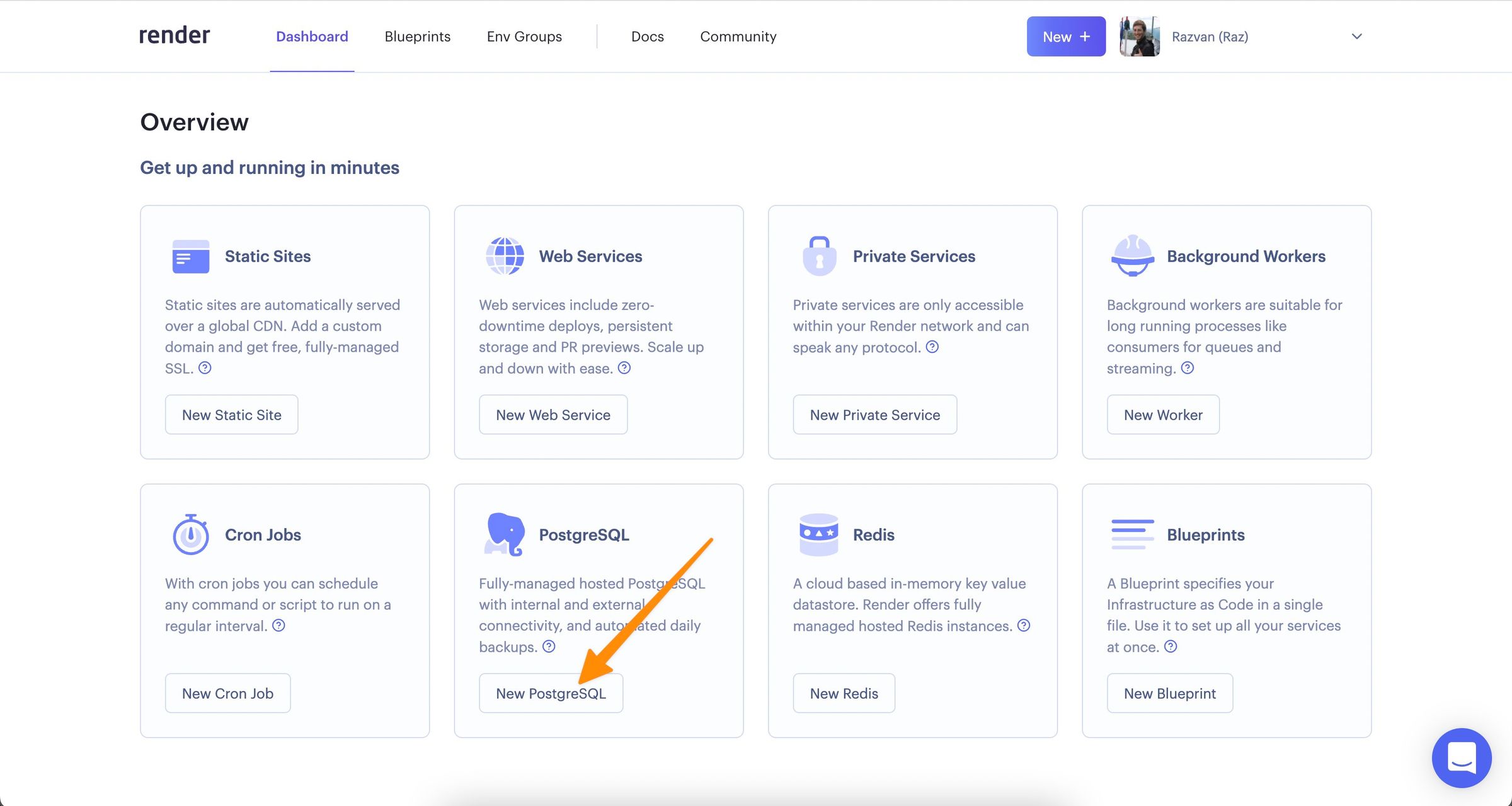Click the Static Sites window icon

(x=190, y=256)
